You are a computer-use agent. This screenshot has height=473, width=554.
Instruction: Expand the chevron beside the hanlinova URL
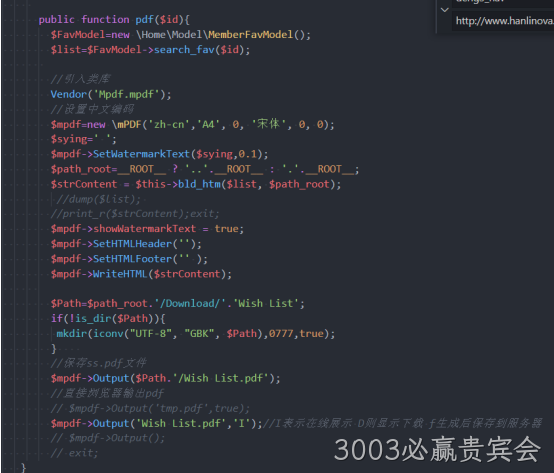(x=445, y=10)
